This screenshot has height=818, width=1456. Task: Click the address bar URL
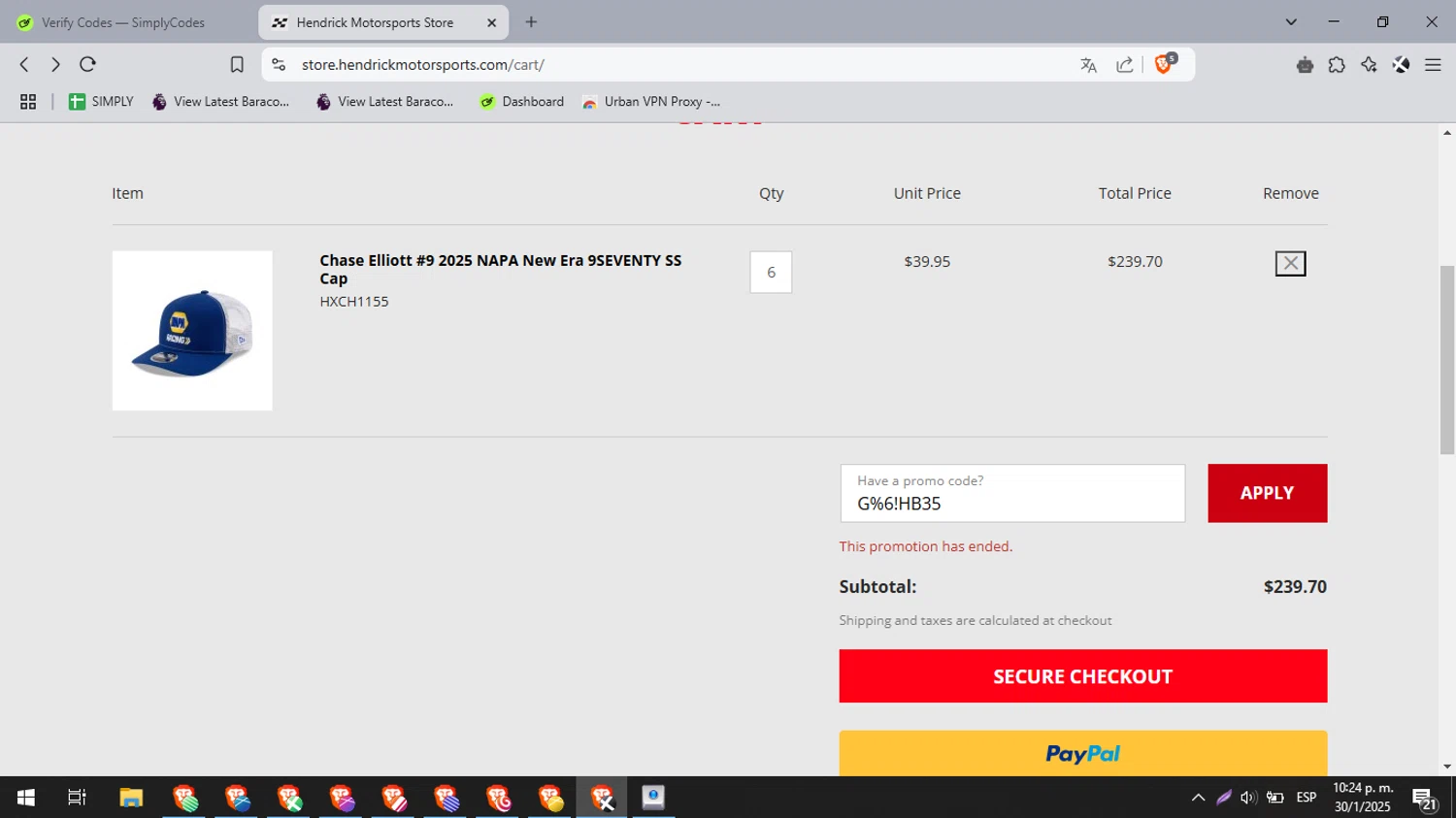click(423, 65)
